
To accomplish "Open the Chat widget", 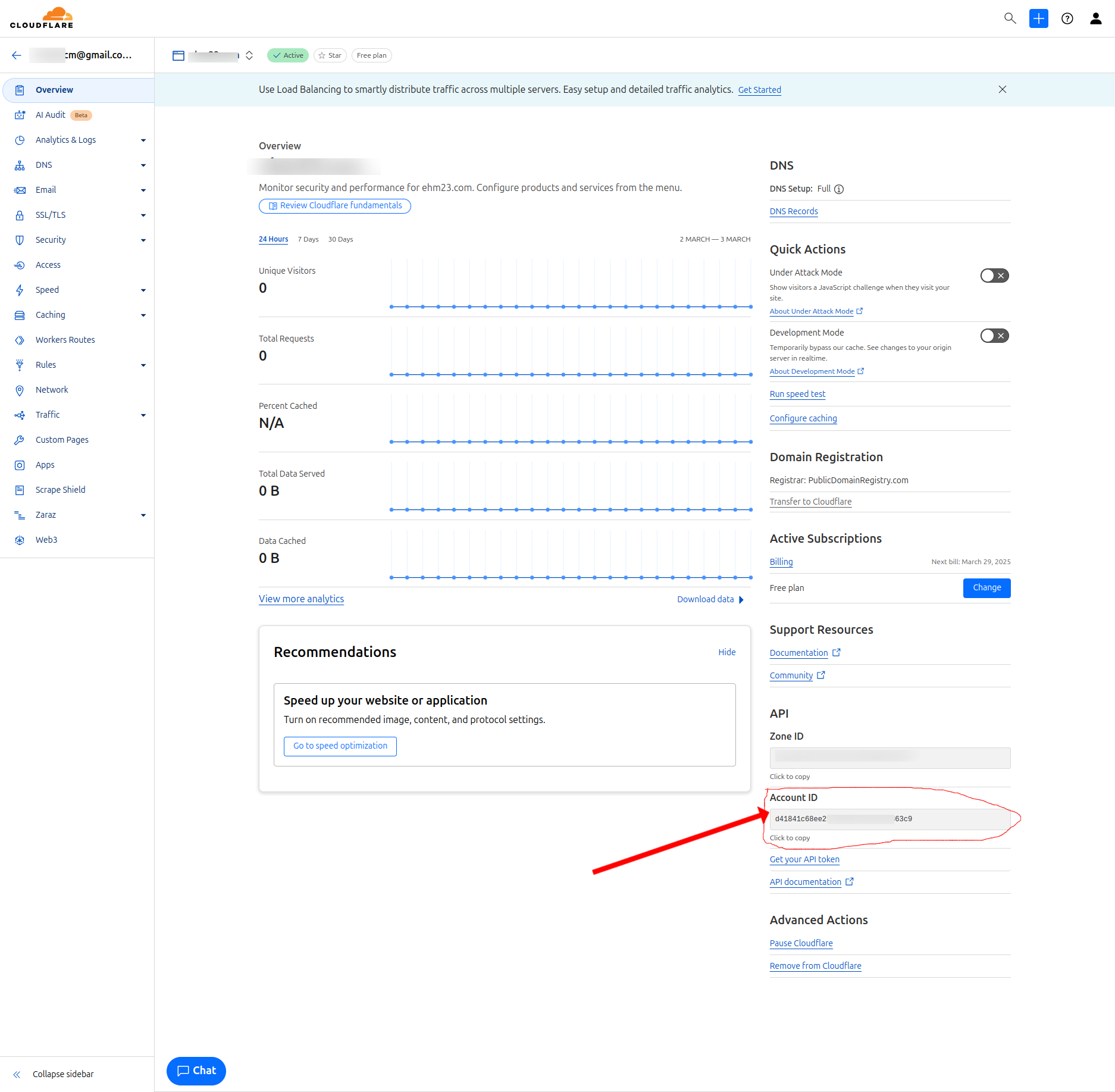I will tap(196, 1071).
